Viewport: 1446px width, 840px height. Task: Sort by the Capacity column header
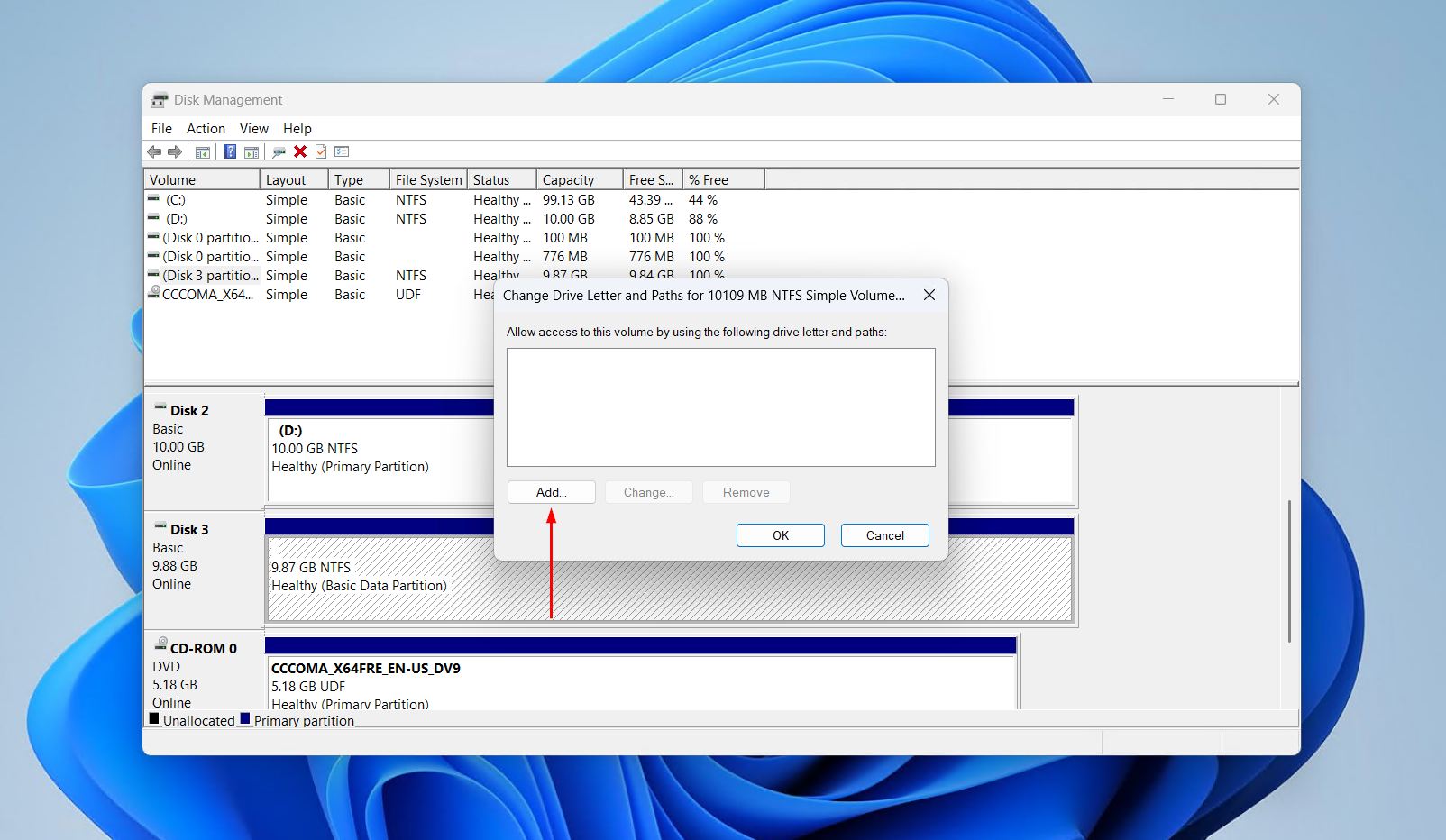(x=580, y=179)
